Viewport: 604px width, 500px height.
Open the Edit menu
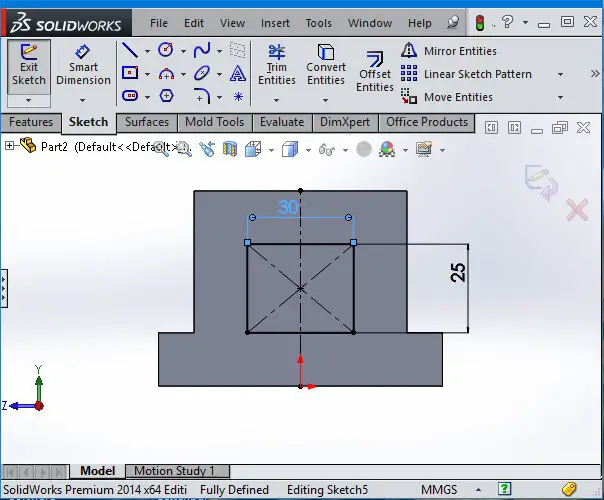coord(194,23)
